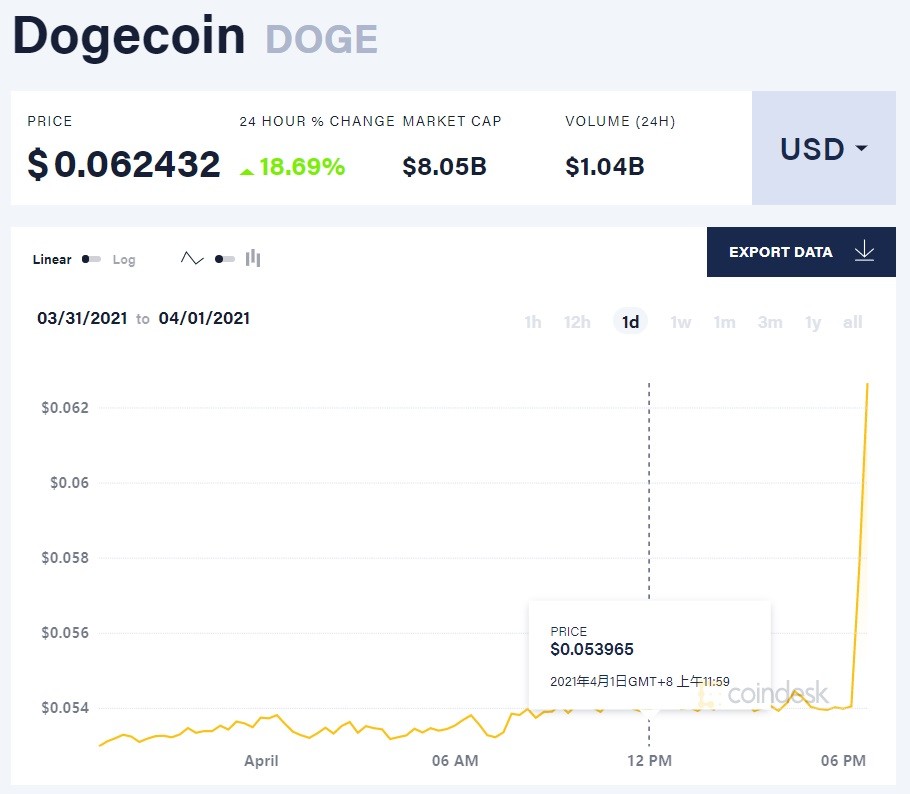Toggle the Linear/Log scale switch
910x794 pixels.
pos(91,259)
